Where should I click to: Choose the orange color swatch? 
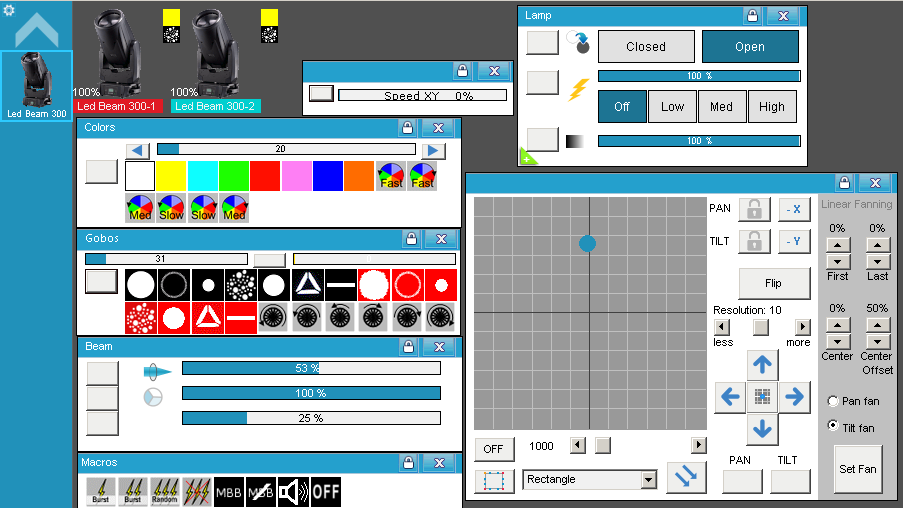tap(359, 176)
